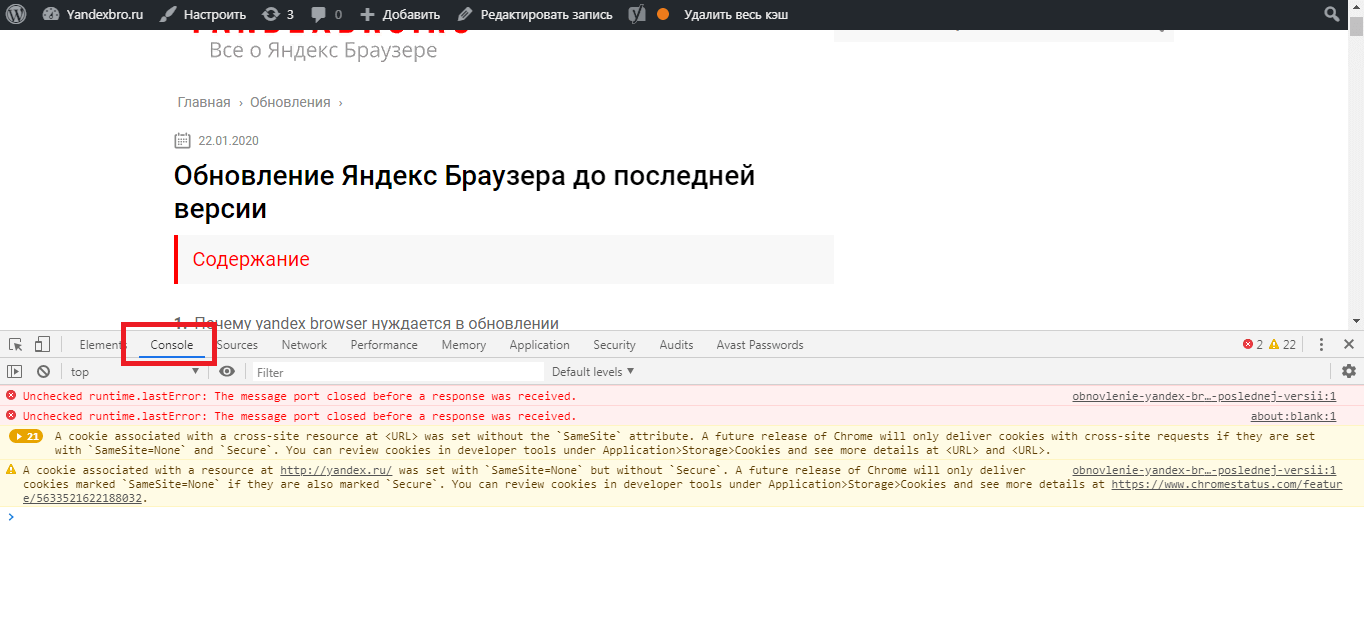Open the Добавить new content menu

tap(400, 14)
